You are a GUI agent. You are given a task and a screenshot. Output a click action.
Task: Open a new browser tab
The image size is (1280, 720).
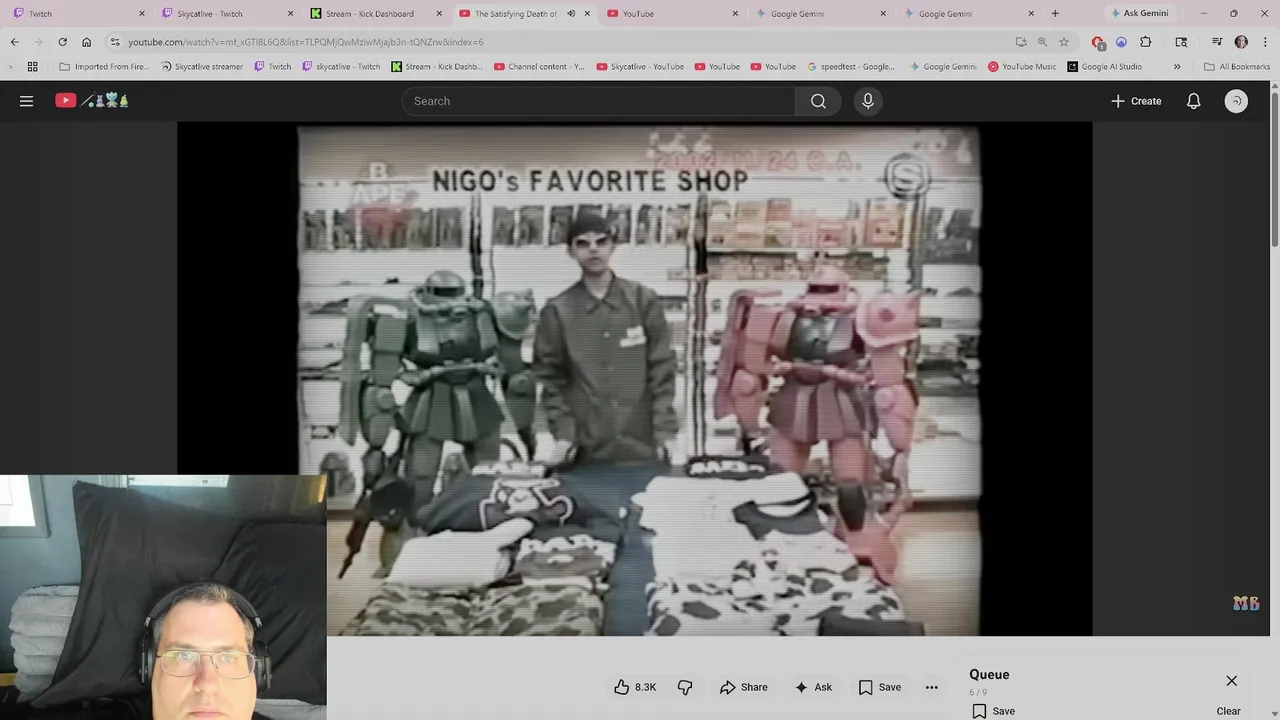(1055, 14)
